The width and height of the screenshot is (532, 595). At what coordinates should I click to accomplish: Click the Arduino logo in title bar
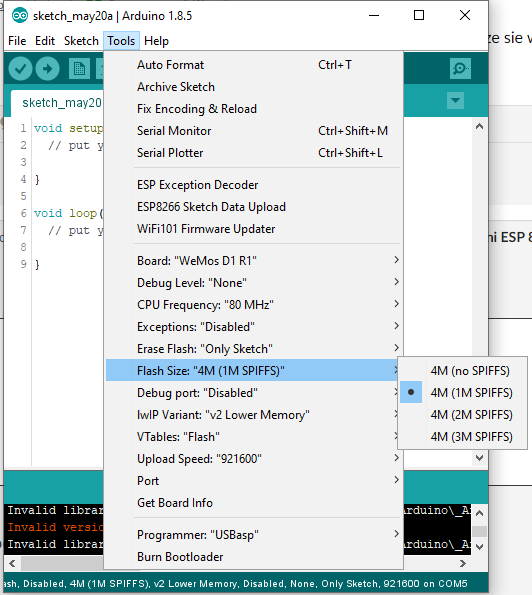click(20, 16)
